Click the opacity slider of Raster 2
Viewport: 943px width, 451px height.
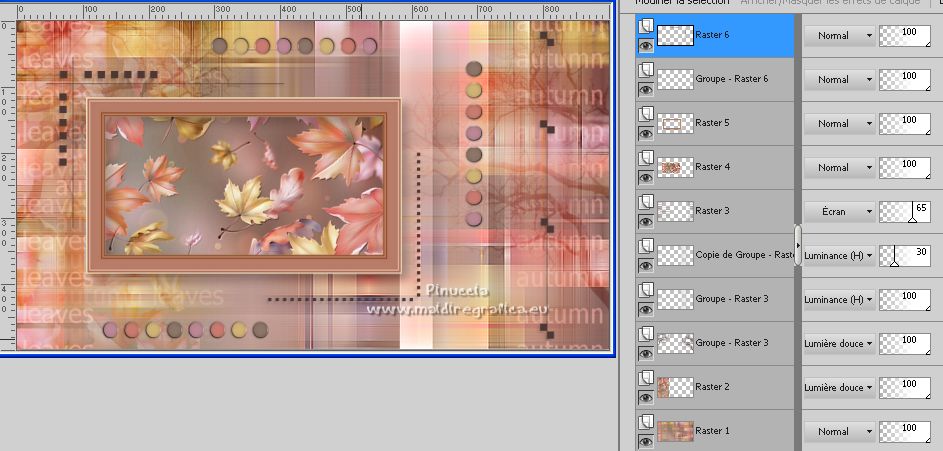click(x=905, y=388)
